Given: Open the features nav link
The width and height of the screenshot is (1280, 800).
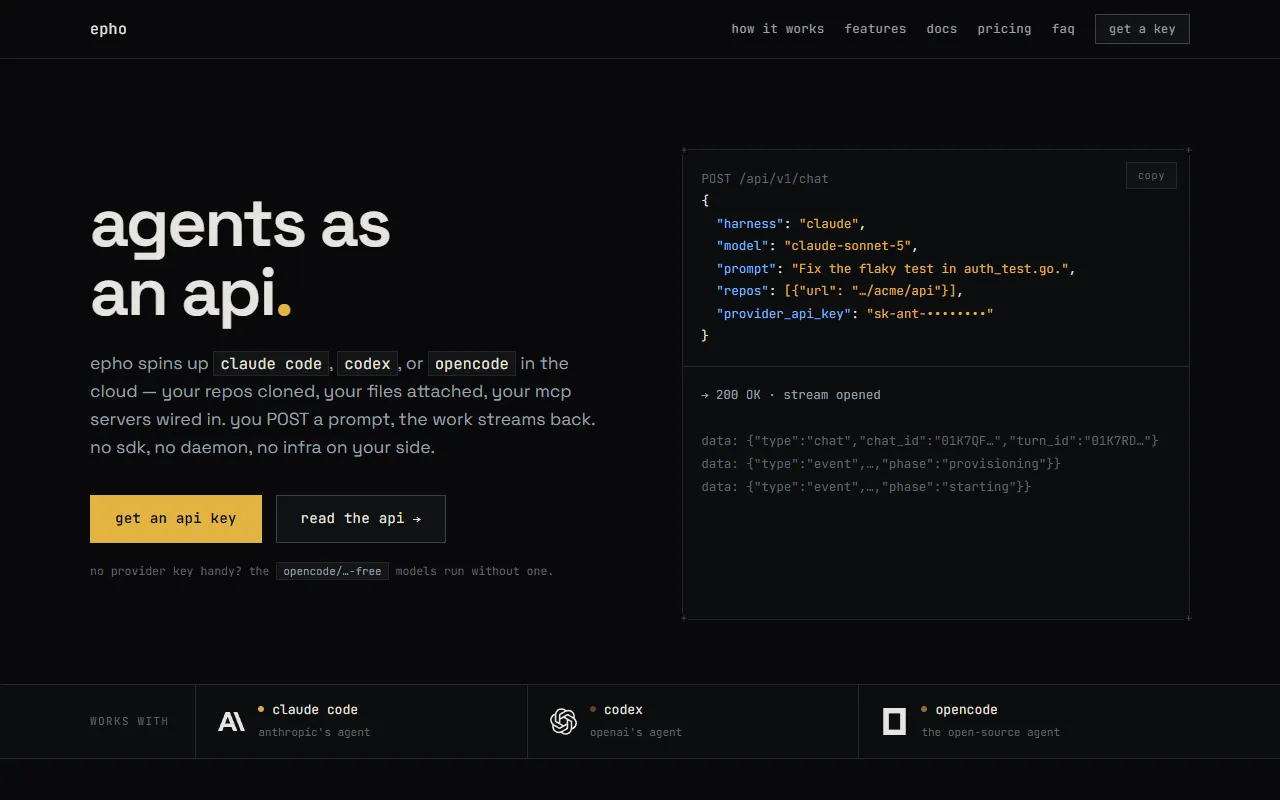Looking at the screenshot, I should click(x=875, y=29).
